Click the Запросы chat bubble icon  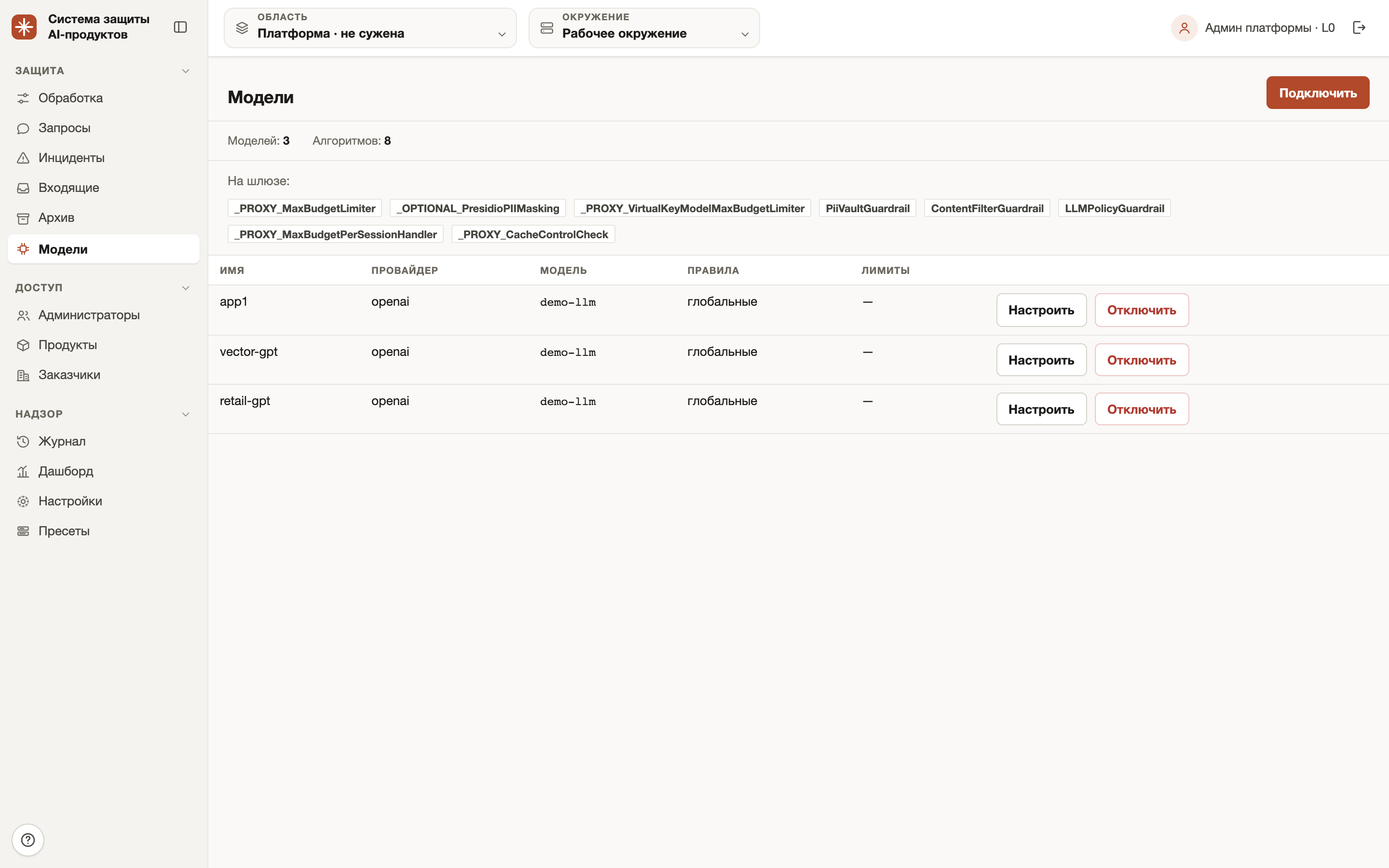click(23, 128)
